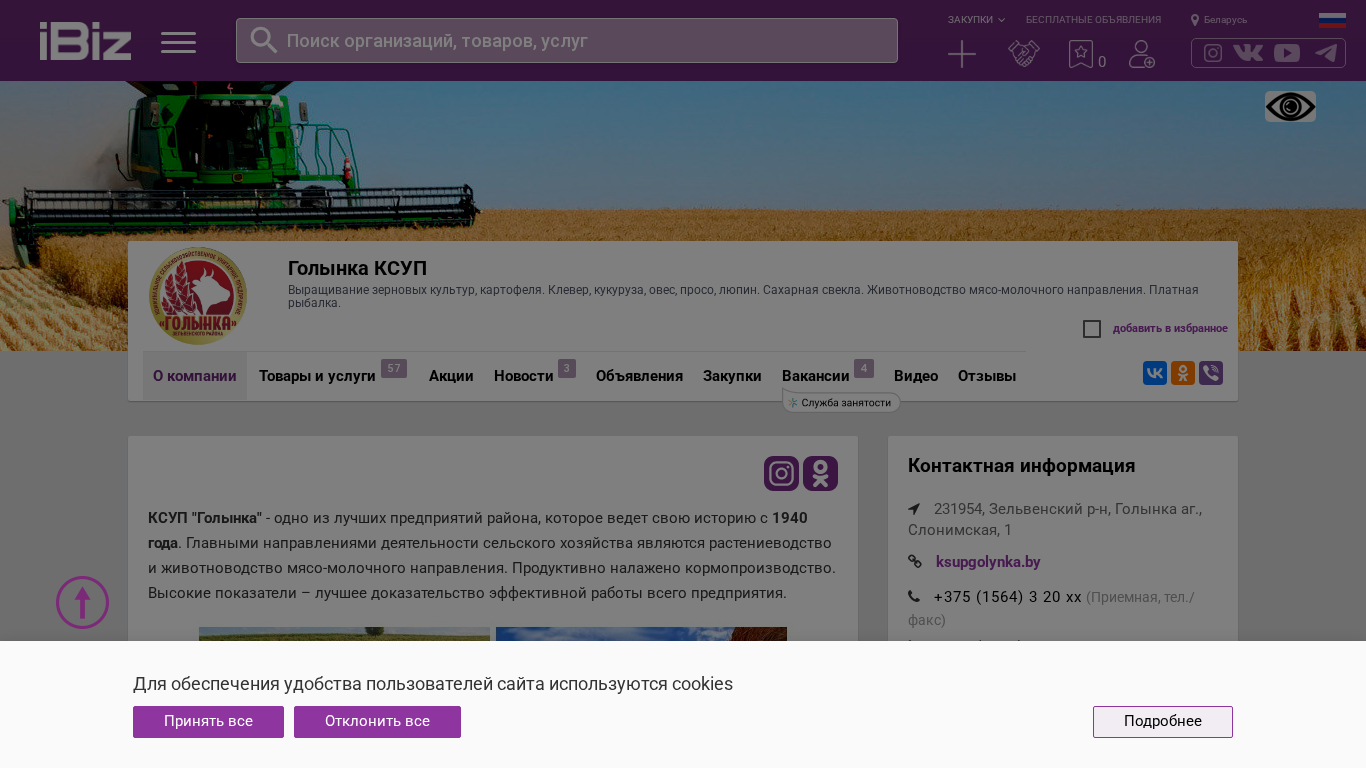The width and height of the screenshot is (1366, 768).
Task: Toggle accessibility eye view mode
Action: click(x=1290, y=106)
